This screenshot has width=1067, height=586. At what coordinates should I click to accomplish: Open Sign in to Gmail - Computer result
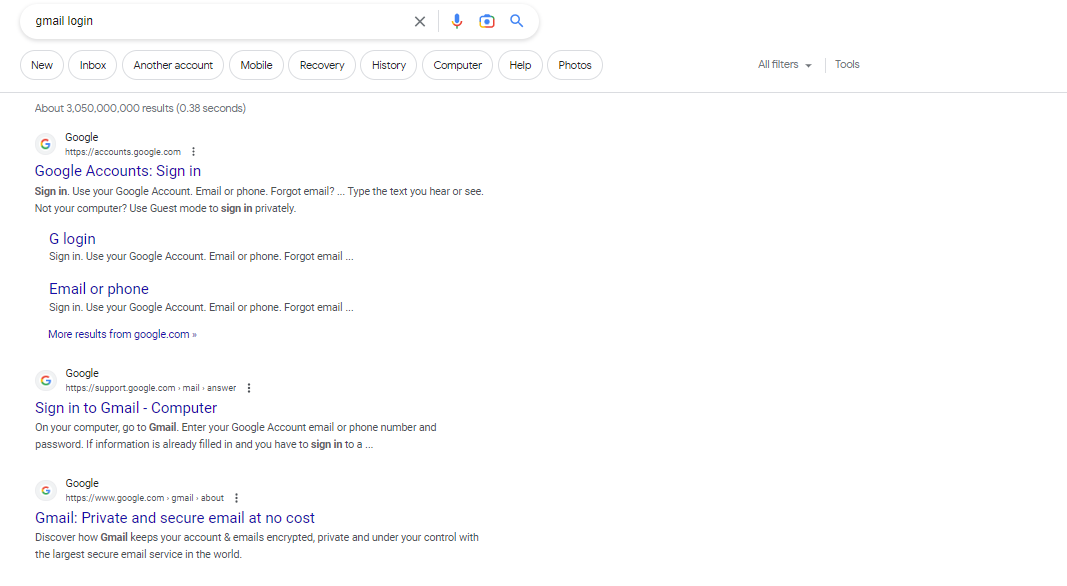point(126,408)
